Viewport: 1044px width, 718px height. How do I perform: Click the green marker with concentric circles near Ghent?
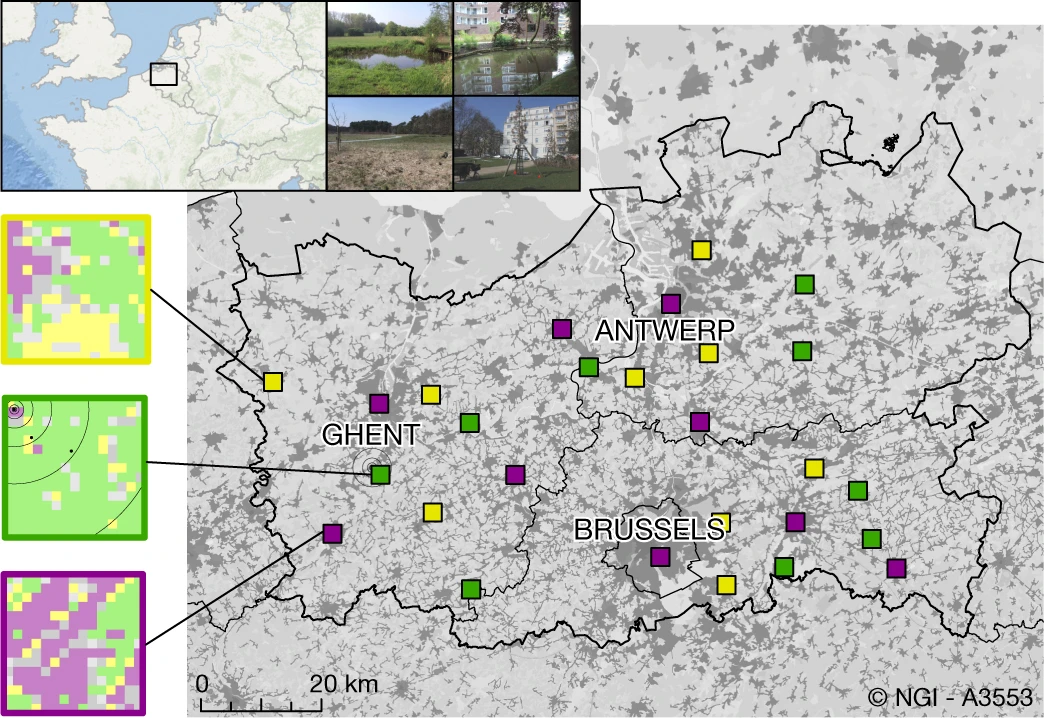(380, 474)
